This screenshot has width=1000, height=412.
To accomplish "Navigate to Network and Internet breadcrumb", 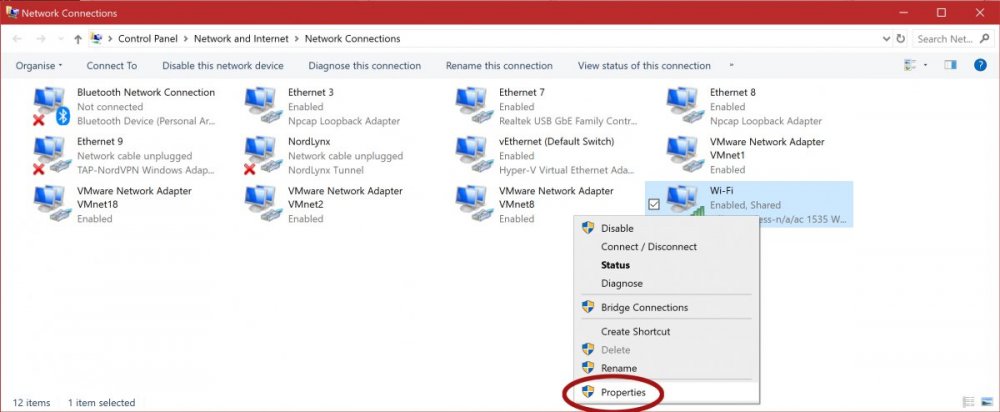I will click(241, 39).
